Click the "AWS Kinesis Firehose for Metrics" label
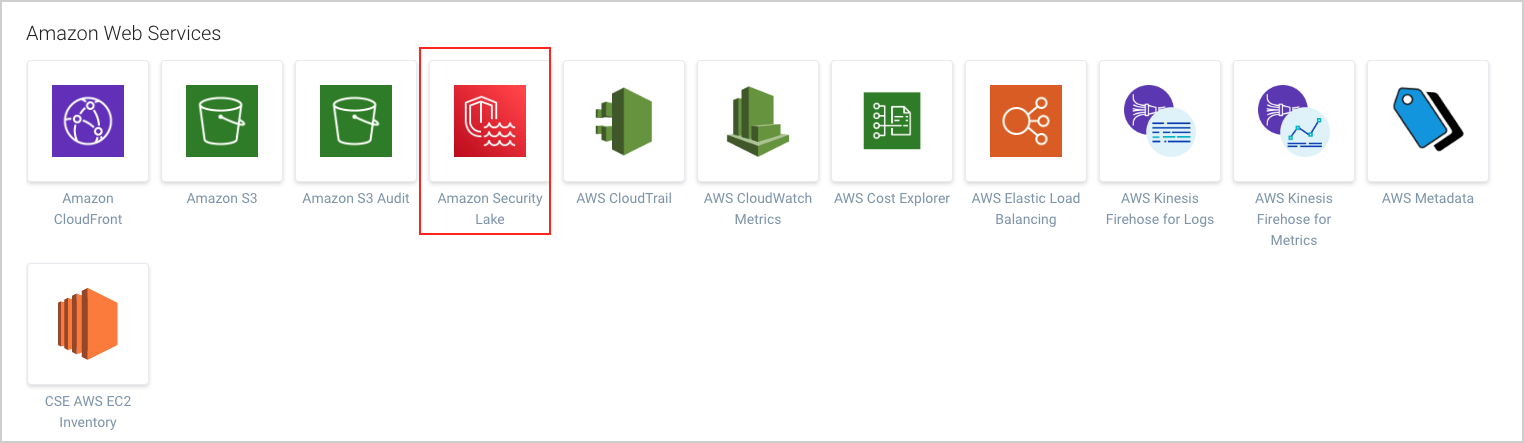This screenshot has width=1524, height=443. click(1294, 219)
